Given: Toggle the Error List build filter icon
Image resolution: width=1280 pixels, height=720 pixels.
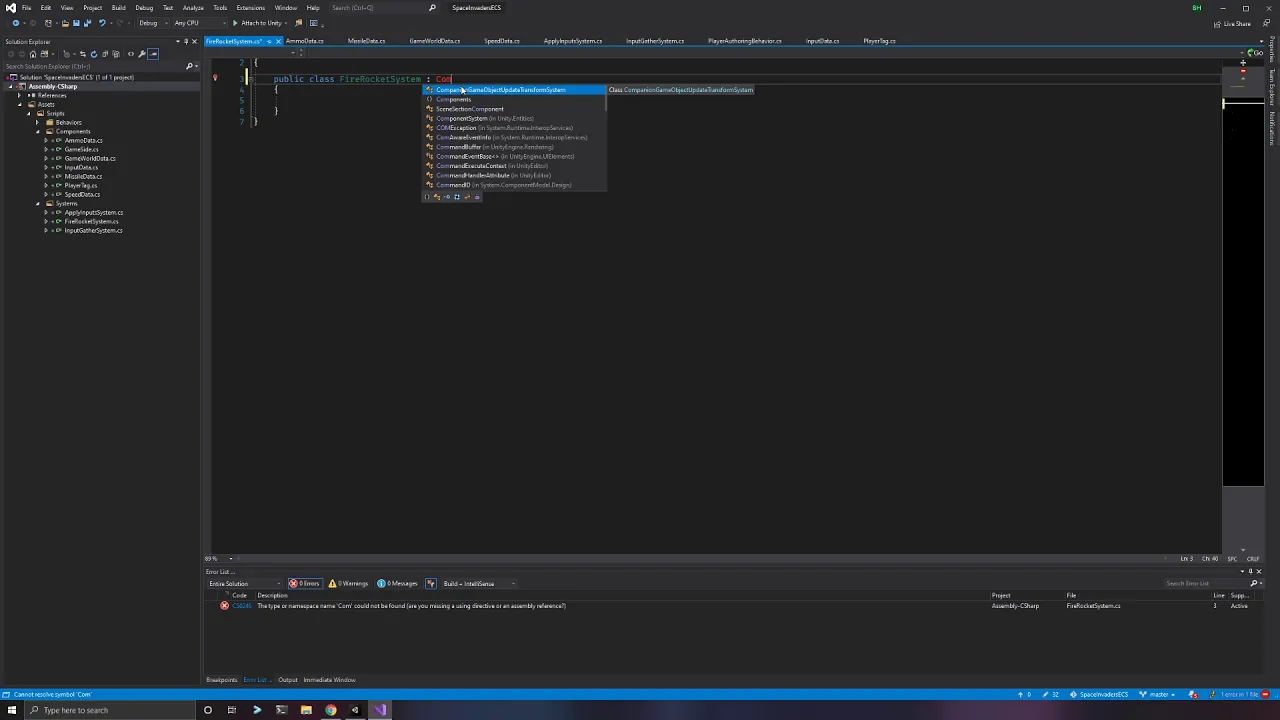Looking at the screenshot, I should point(431,583).
